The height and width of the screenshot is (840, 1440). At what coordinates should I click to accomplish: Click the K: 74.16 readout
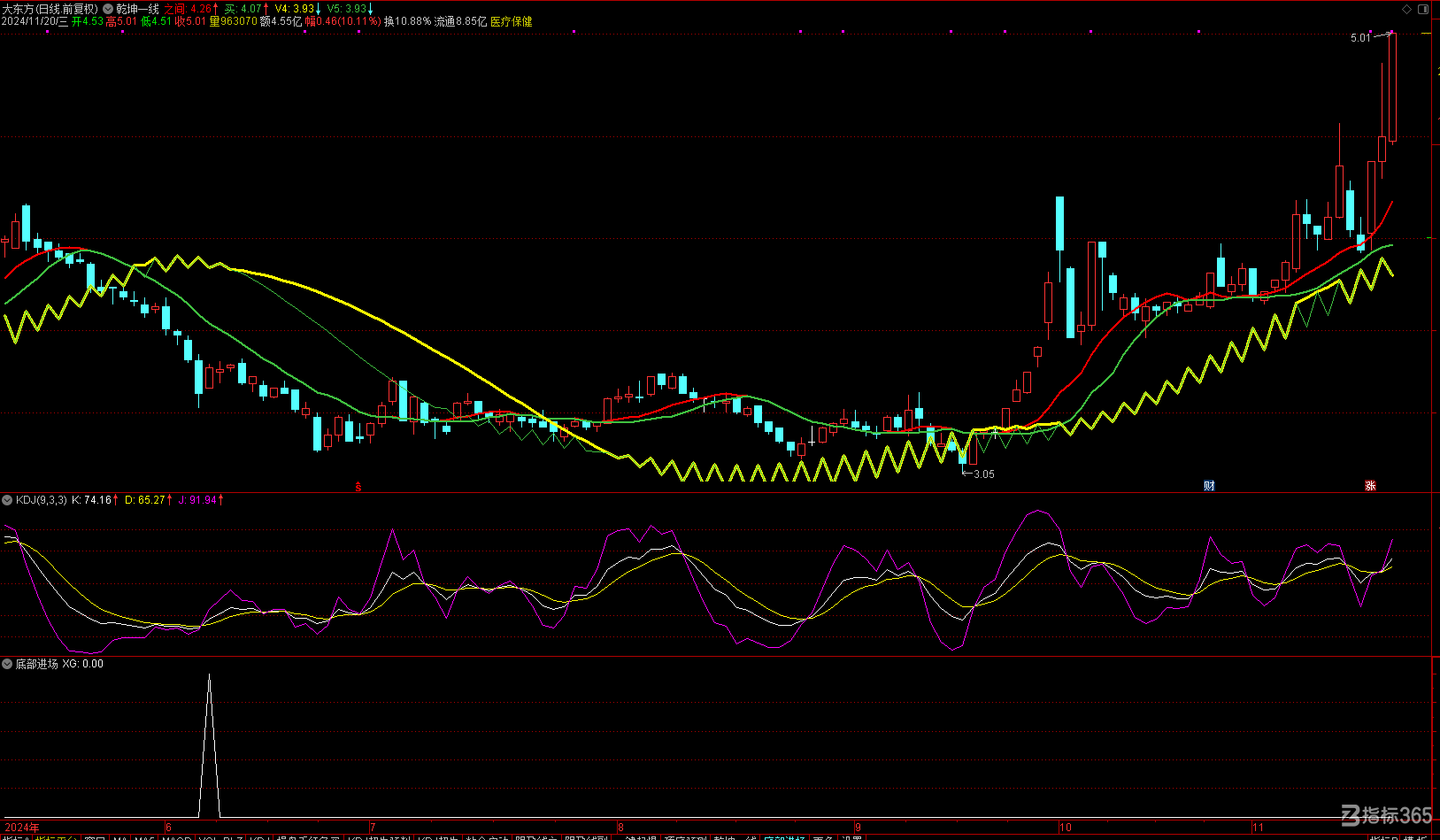pos(92,500)
